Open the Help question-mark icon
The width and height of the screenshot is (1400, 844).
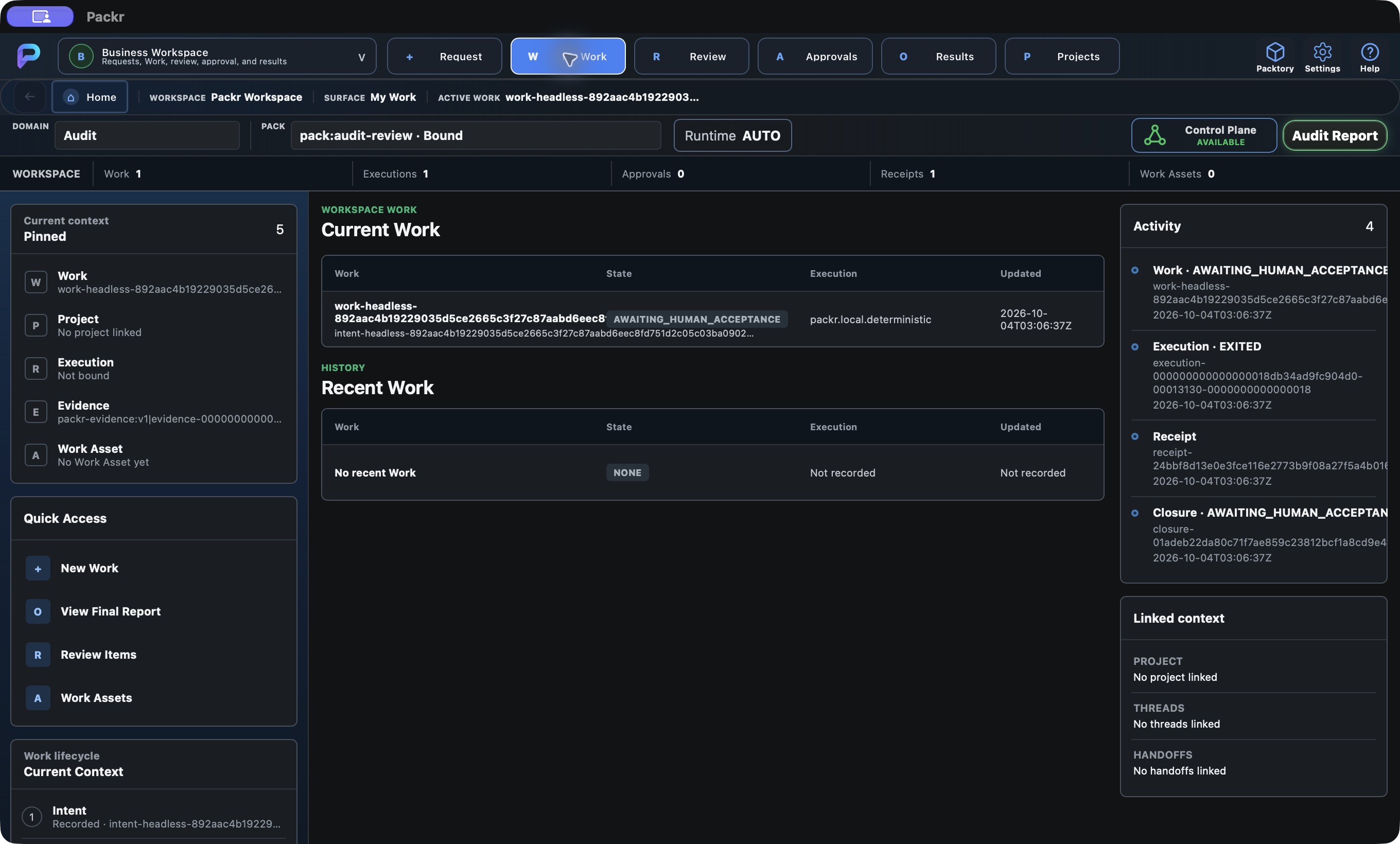1369,52
